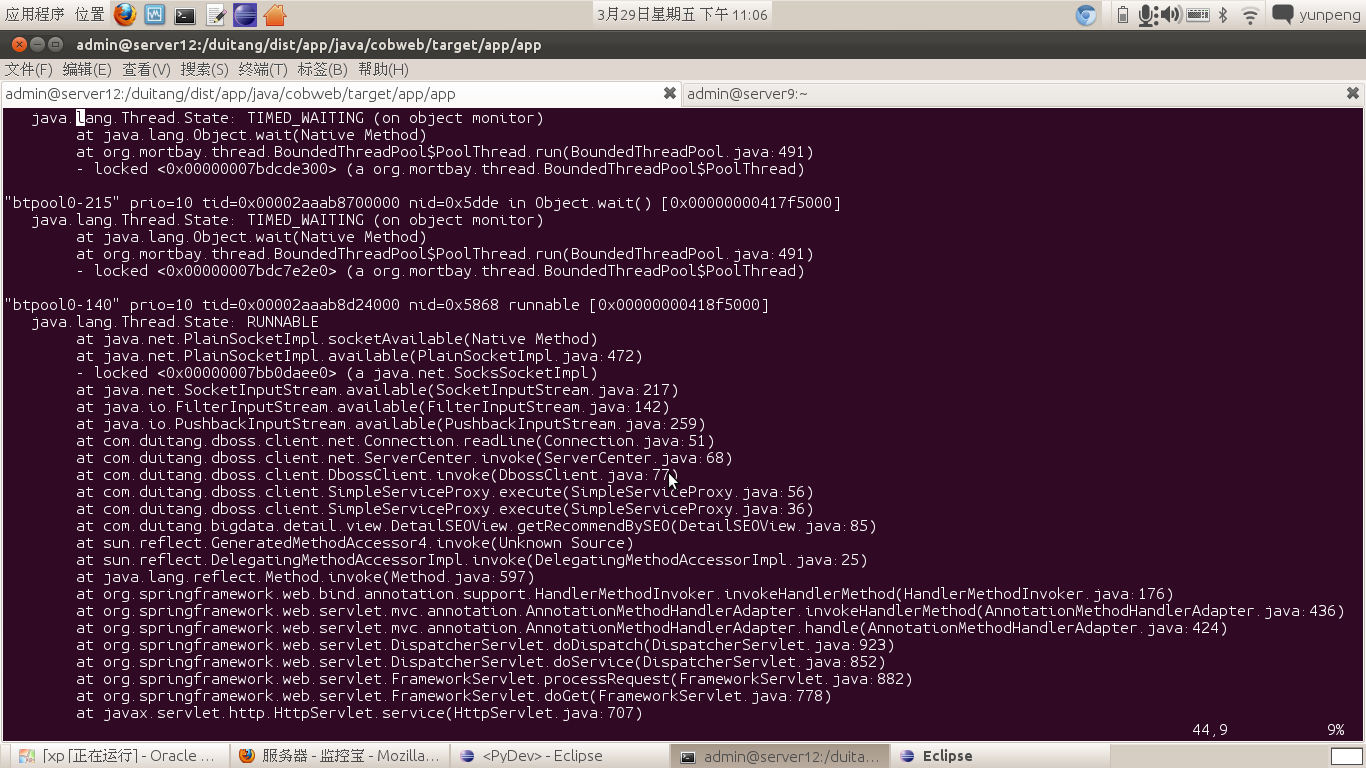Click the workspace switcher in bottom panel

tap(1347, 756)
